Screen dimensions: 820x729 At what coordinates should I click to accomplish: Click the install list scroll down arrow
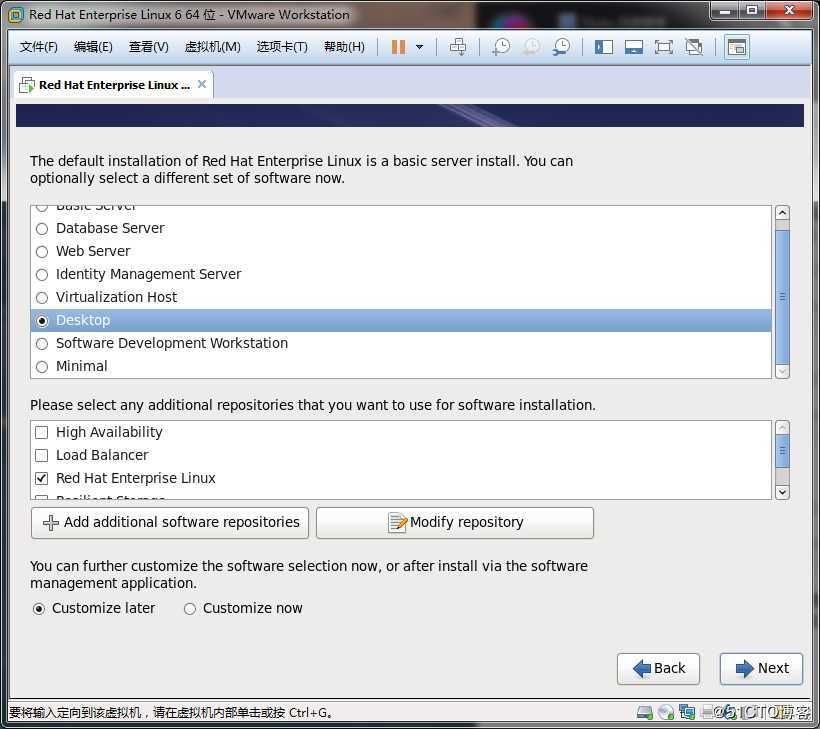pyautogui.click(x=782, y=372)
